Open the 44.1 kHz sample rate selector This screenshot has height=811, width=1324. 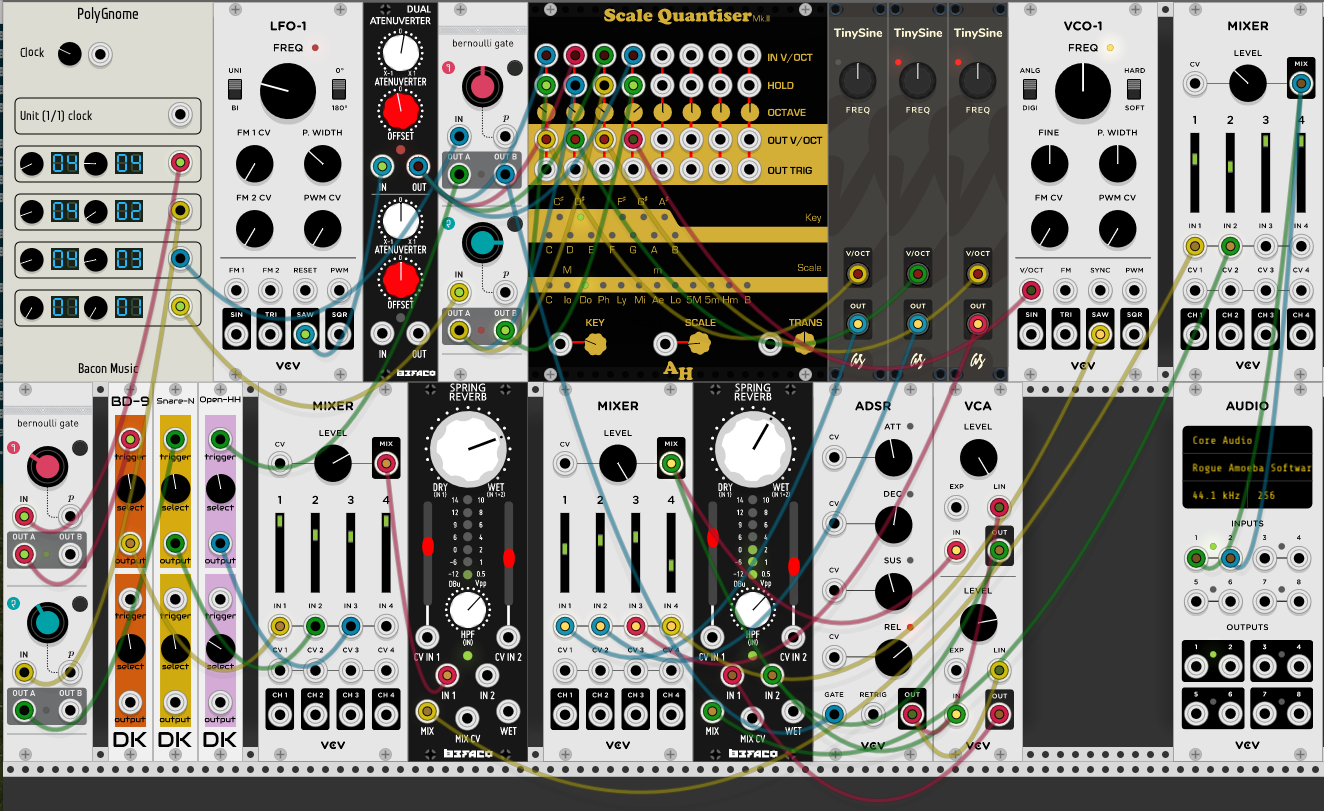coord(1217,495)
